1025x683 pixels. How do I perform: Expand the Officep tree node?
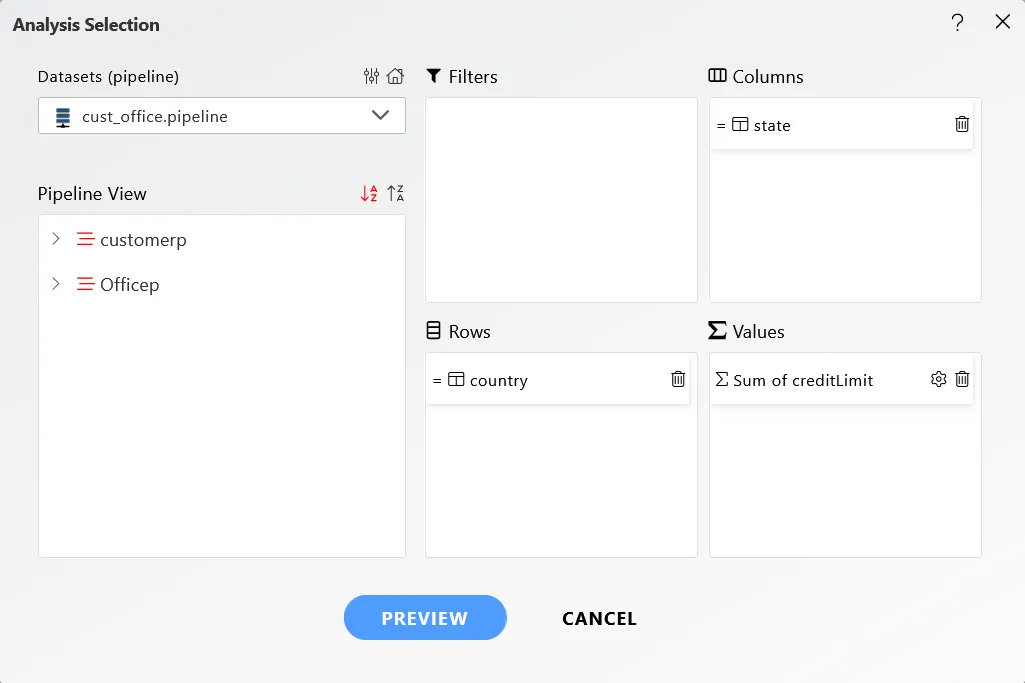[x=56, y=284]
